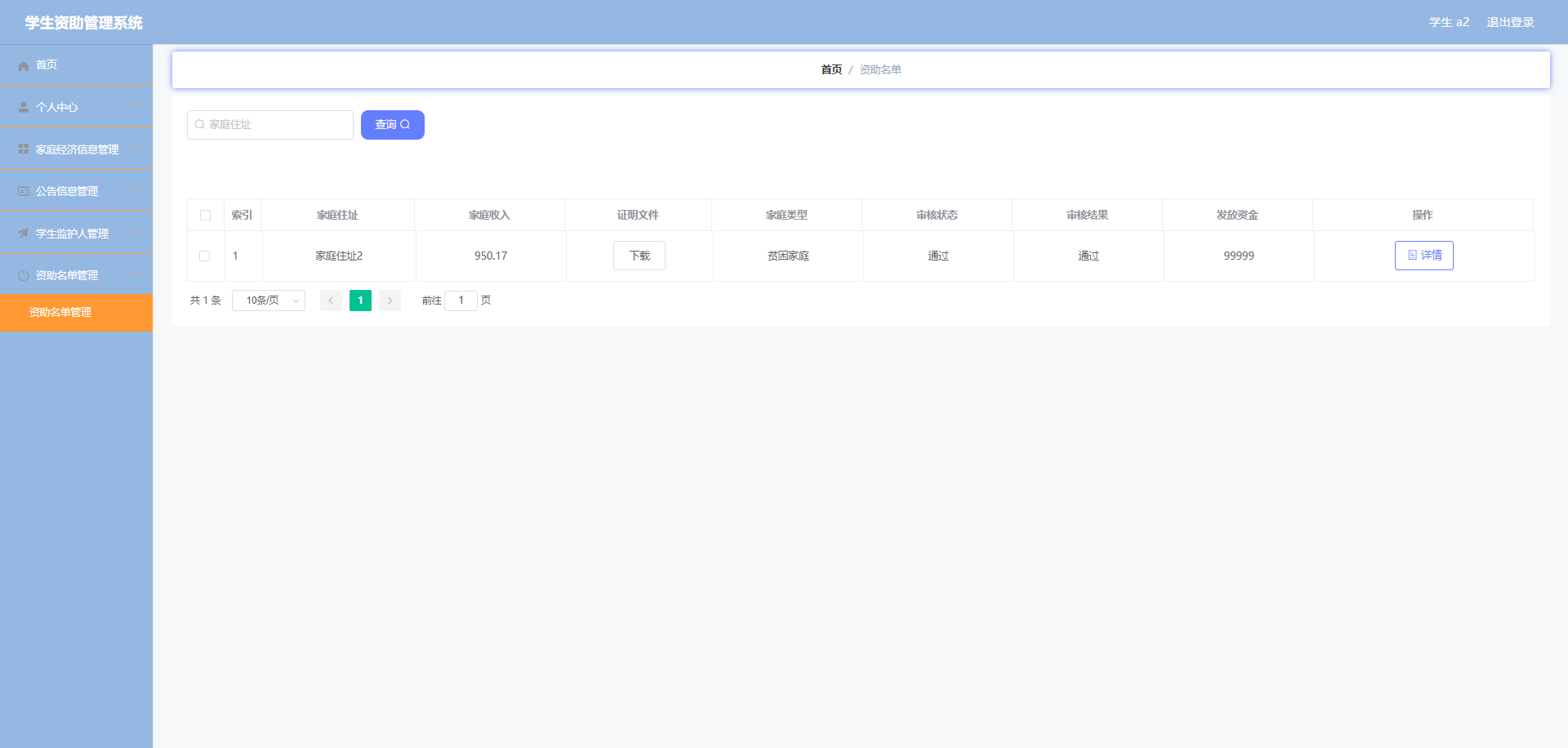Click the 索引 column header
The width and height of the screenshot is (1568, 748).
point(242,215)
